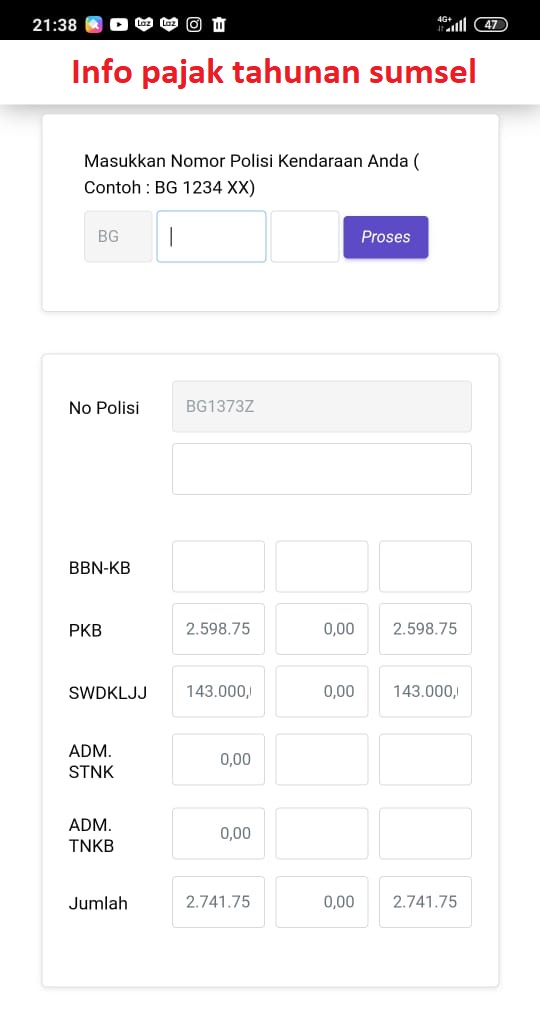Viewport: 540px width, 1036px height.
Task: Click the ADM. TNKB 0,00 field
Action: (218, 833)
